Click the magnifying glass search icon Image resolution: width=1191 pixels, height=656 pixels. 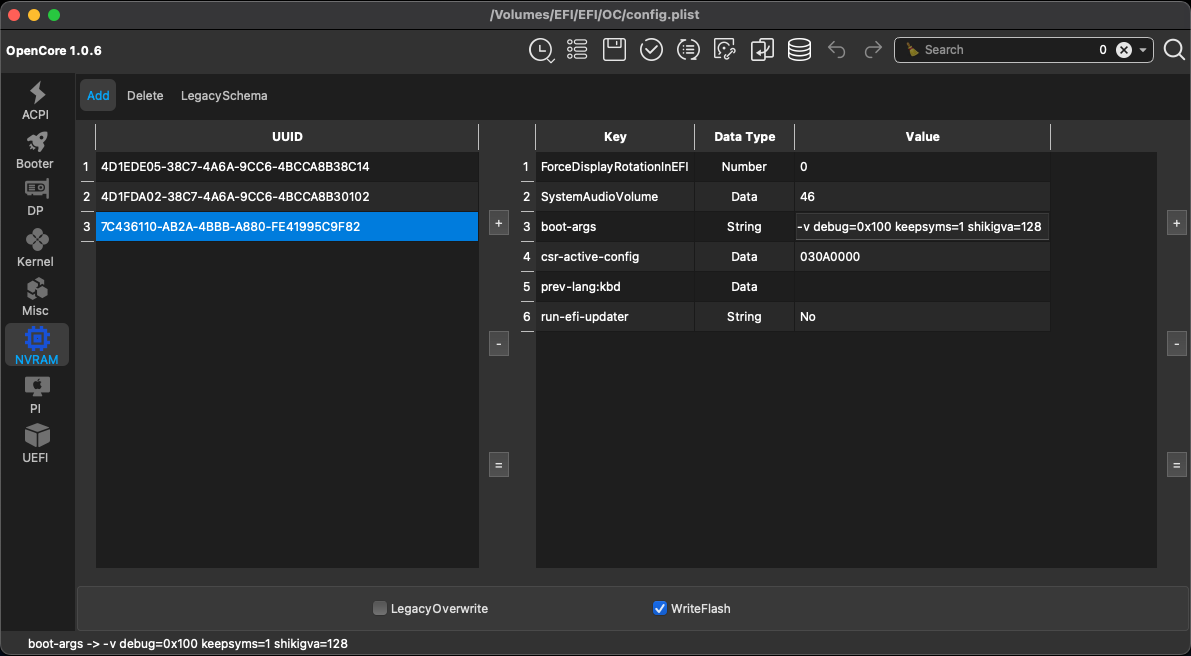click(x=1174, y=49)
